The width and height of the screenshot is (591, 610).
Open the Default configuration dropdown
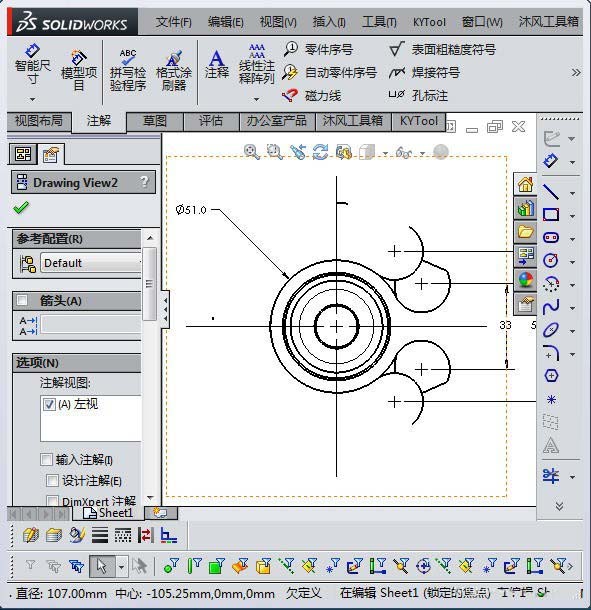pos(90,263)
